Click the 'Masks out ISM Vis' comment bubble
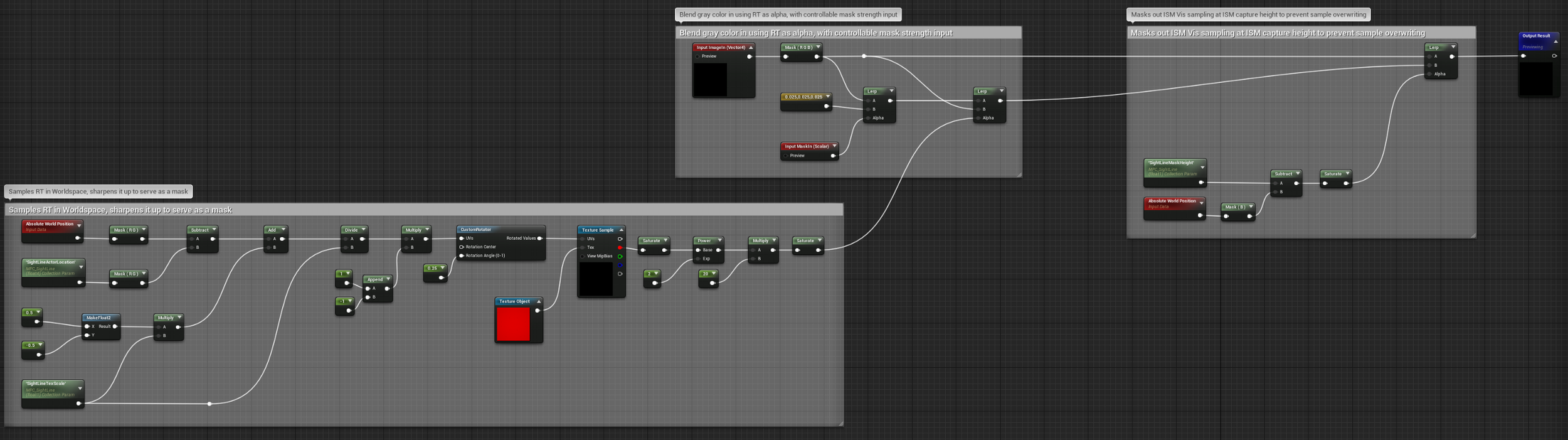This screenshot has width=1568, height=440. 1248,14
